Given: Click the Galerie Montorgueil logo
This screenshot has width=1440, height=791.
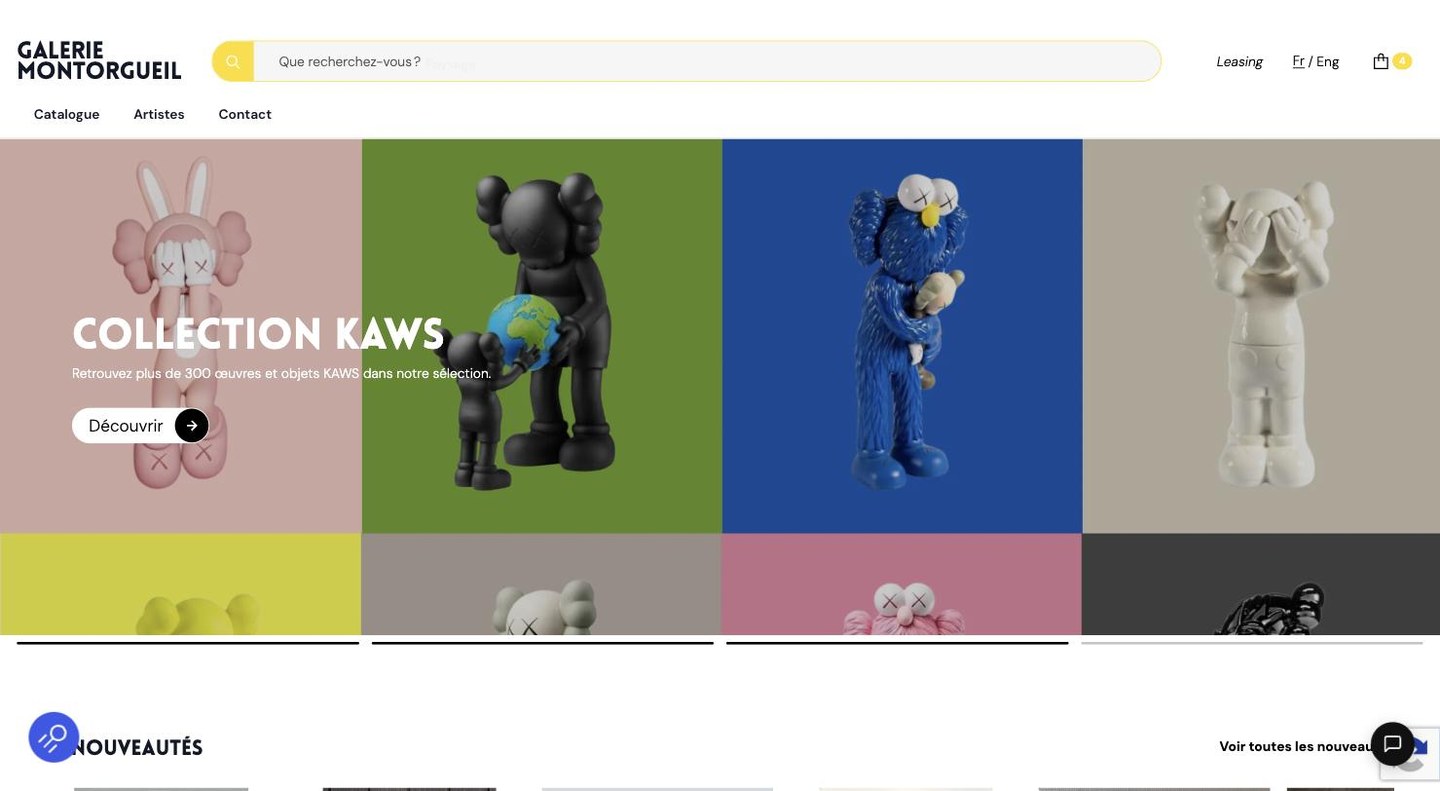Looking at the screenshot, I should 99,61.
